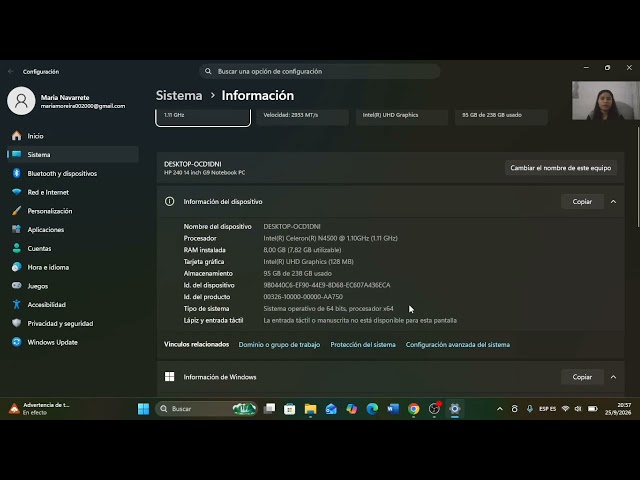Click the Cuentas person icon
Viewport: 640px width, 480px height.
pyautogui.click(x=17, y=248)
